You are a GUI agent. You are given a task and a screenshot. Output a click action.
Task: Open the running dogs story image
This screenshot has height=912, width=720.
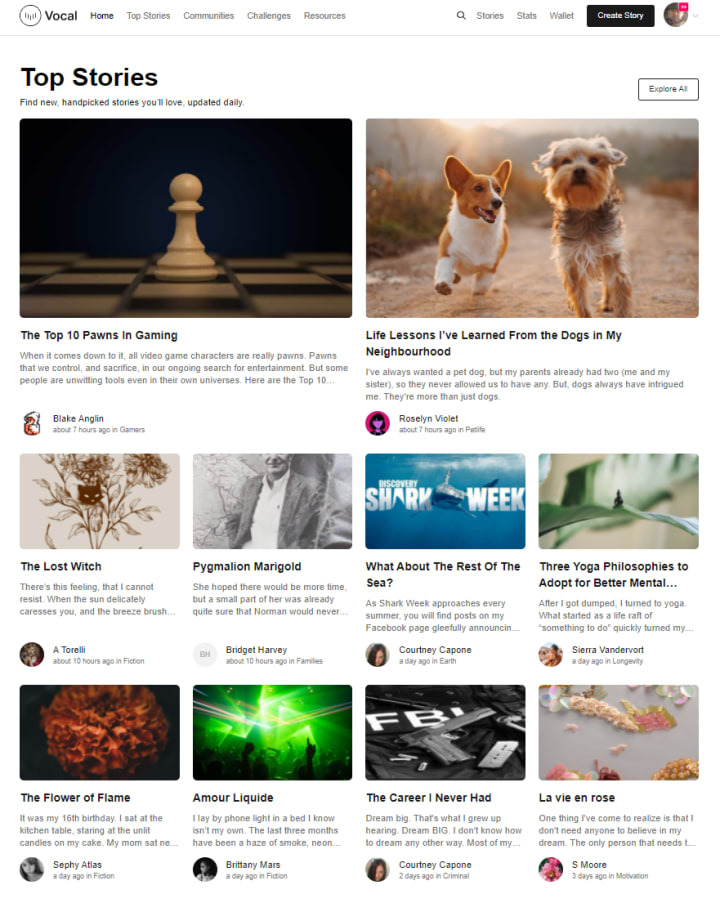pyautogui.click(x=532, y=218)
